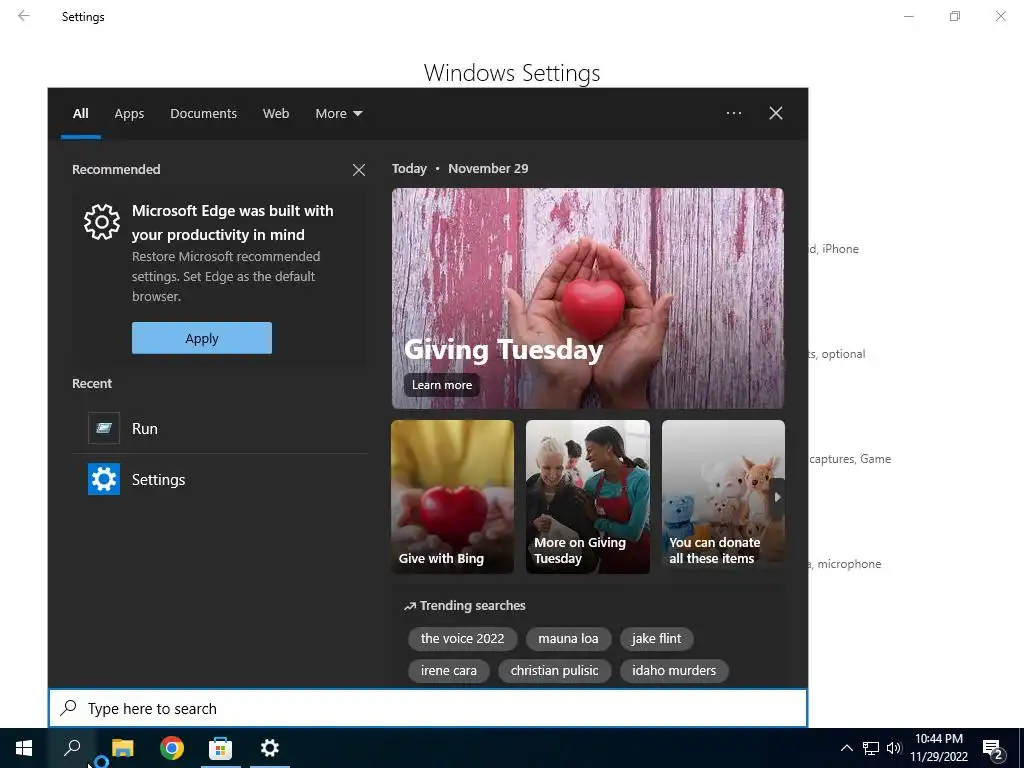Open the notification action center
The width and height of the screenshot is (1024, 768).
click(993, 749)
